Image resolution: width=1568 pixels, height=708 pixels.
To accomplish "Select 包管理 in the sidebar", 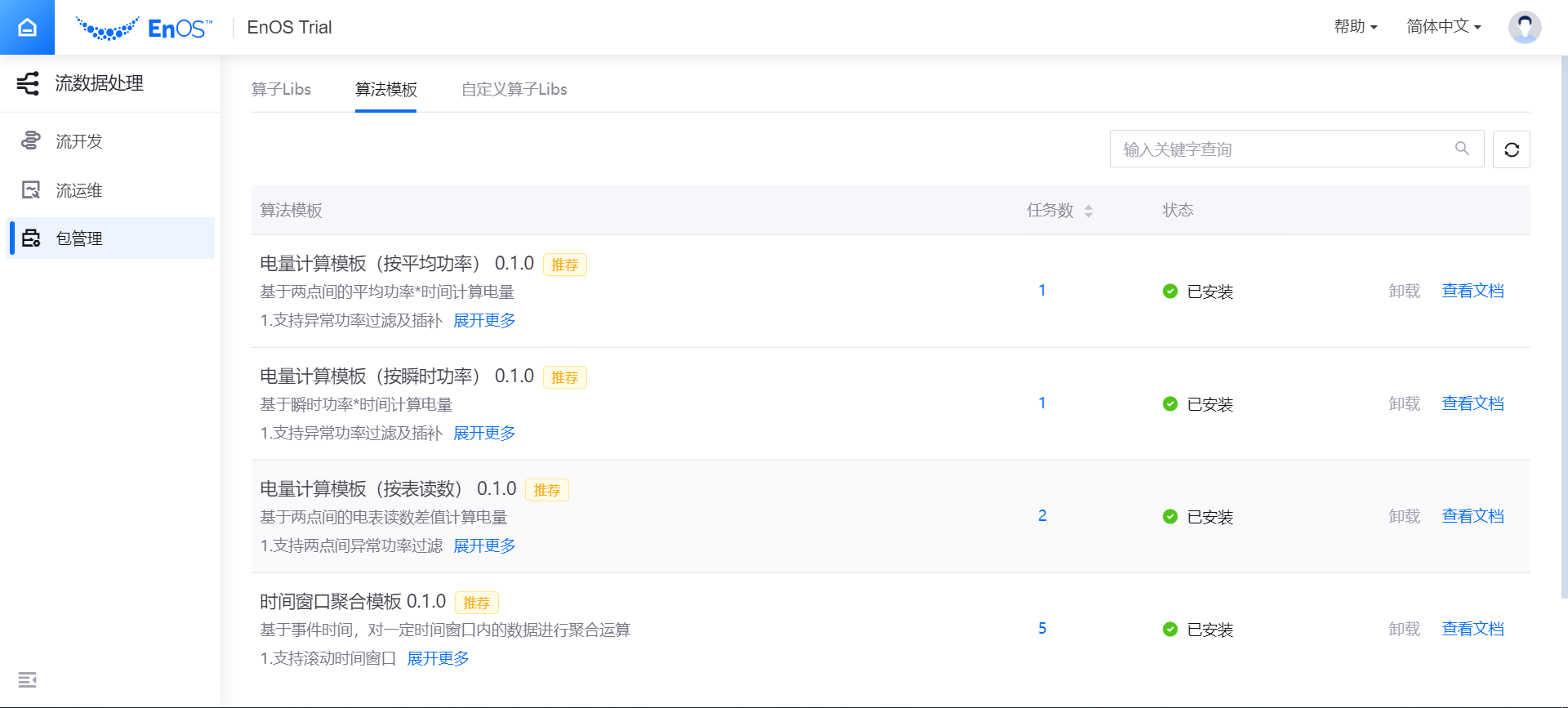I will [78, 238].
